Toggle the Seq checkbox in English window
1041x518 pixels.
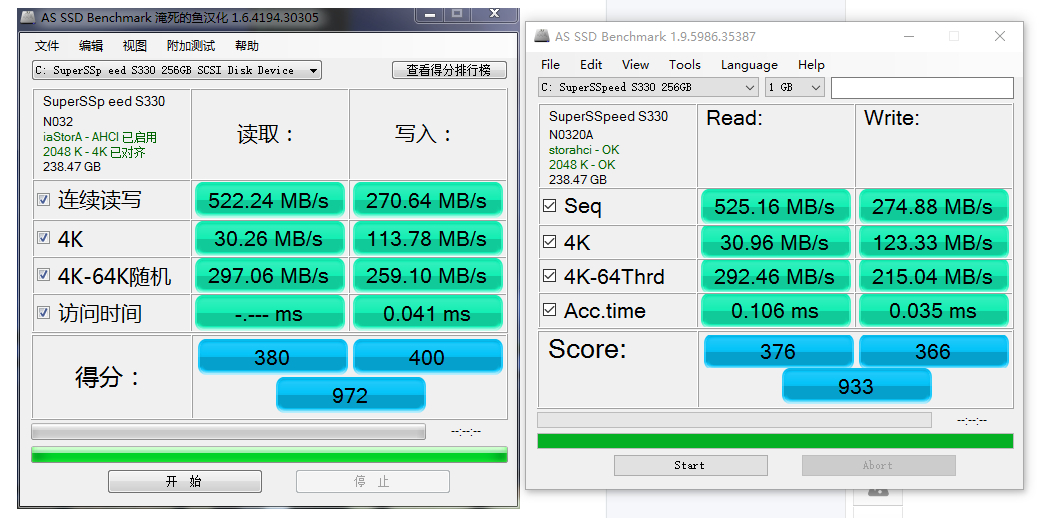click(x=549, y=205)
